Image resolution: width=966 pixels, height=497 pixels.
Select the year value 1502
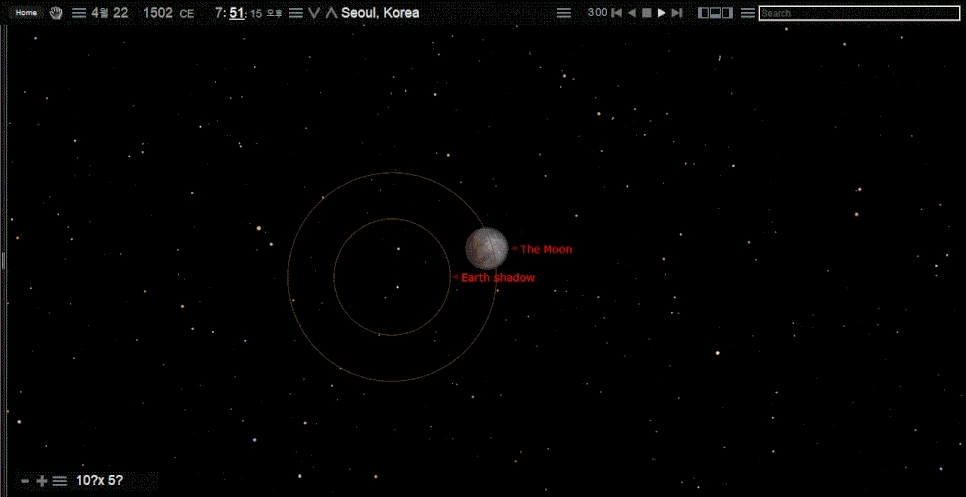[x=158, y=13]
